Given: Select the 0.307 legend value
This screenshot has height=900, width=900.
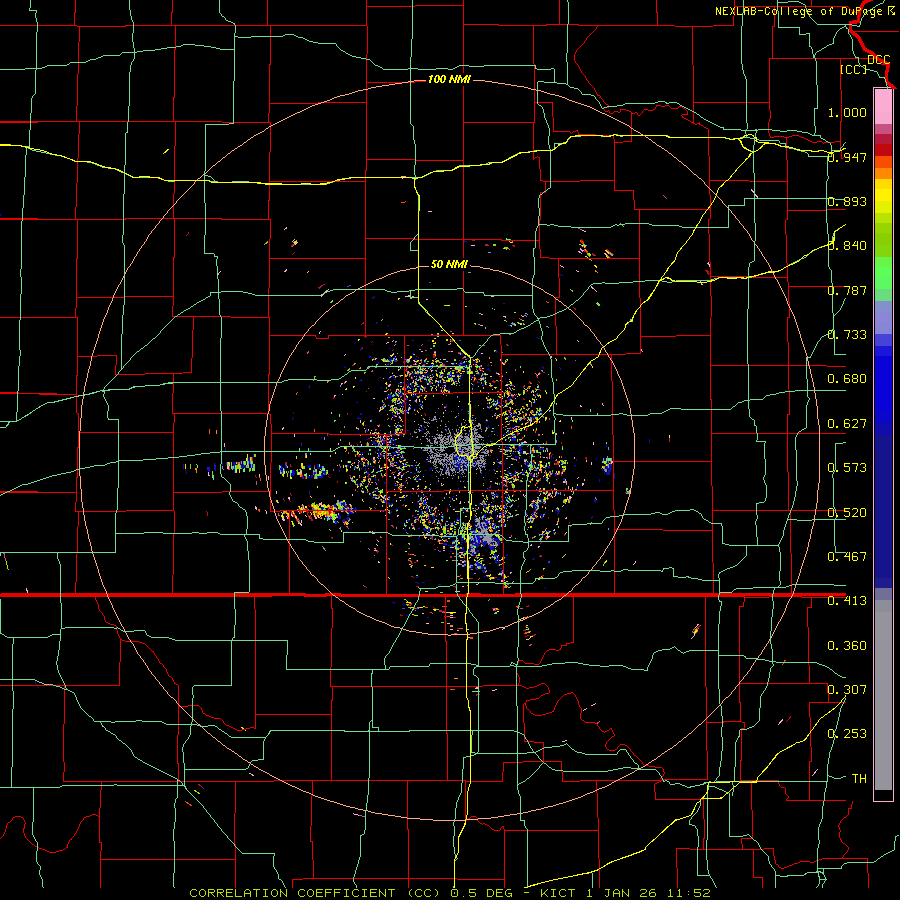Looking at the screenshot, I should pyautogui.click(x=847, y=690).
